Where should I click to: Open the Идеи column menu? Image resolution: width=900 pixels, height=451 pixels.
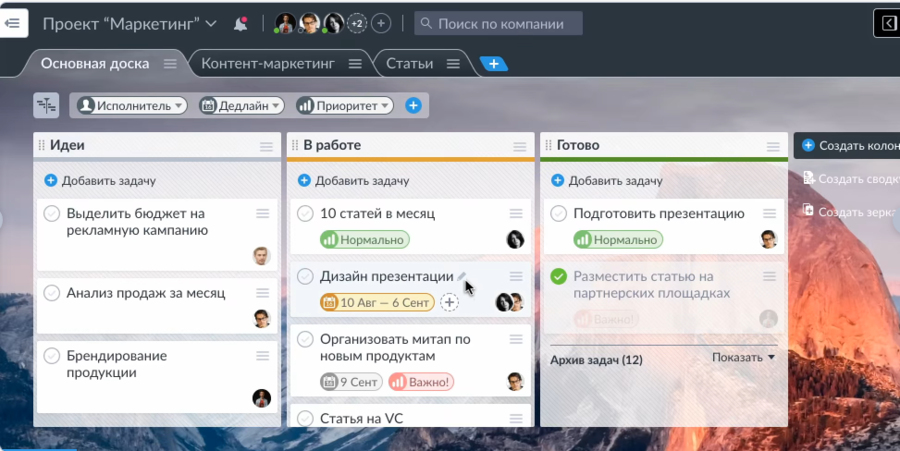click(266, 147)
